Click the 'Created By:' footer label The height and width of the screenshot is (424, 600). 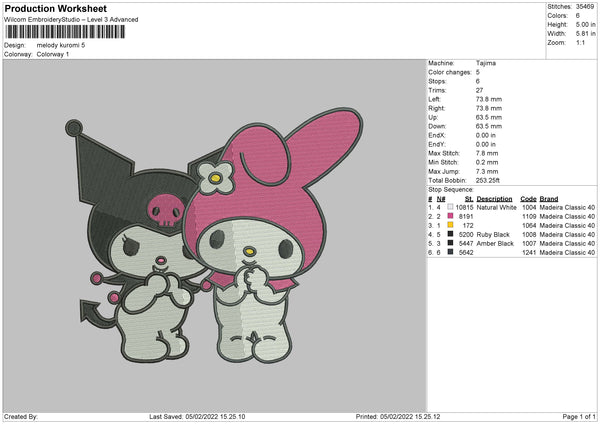(x=21, y=417)
